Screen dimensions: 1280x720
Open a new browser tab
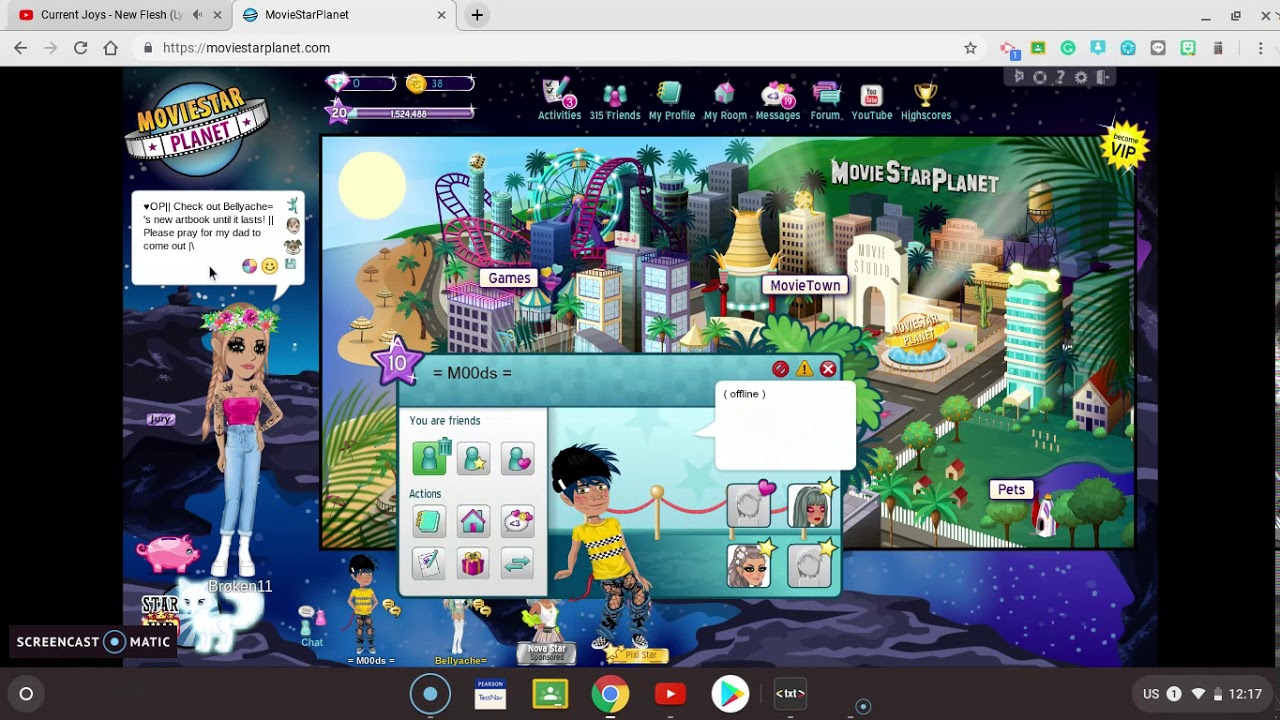[x=477, y=15]
